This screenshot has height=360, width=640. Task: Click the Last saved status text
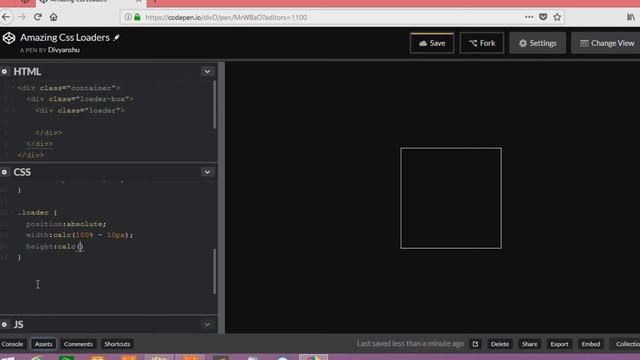[410, 344]
